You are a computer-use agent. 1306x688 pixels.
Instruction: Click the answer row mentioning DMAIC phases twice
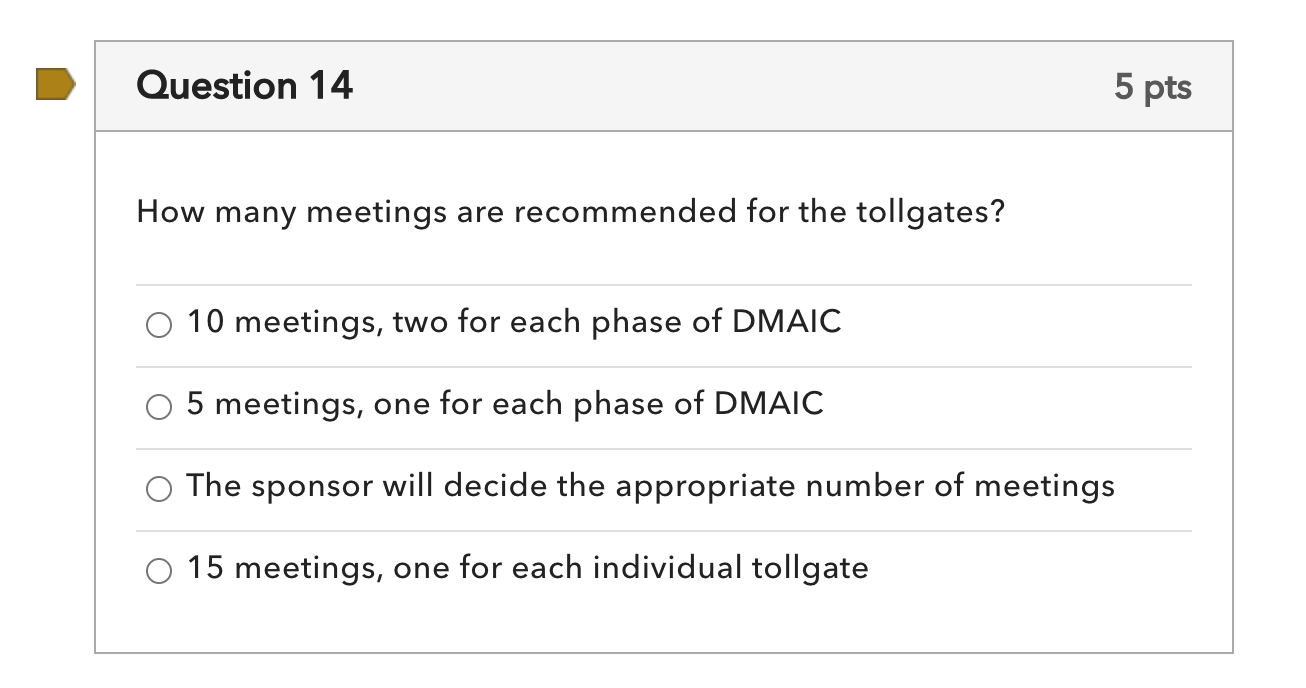point(515,322)
